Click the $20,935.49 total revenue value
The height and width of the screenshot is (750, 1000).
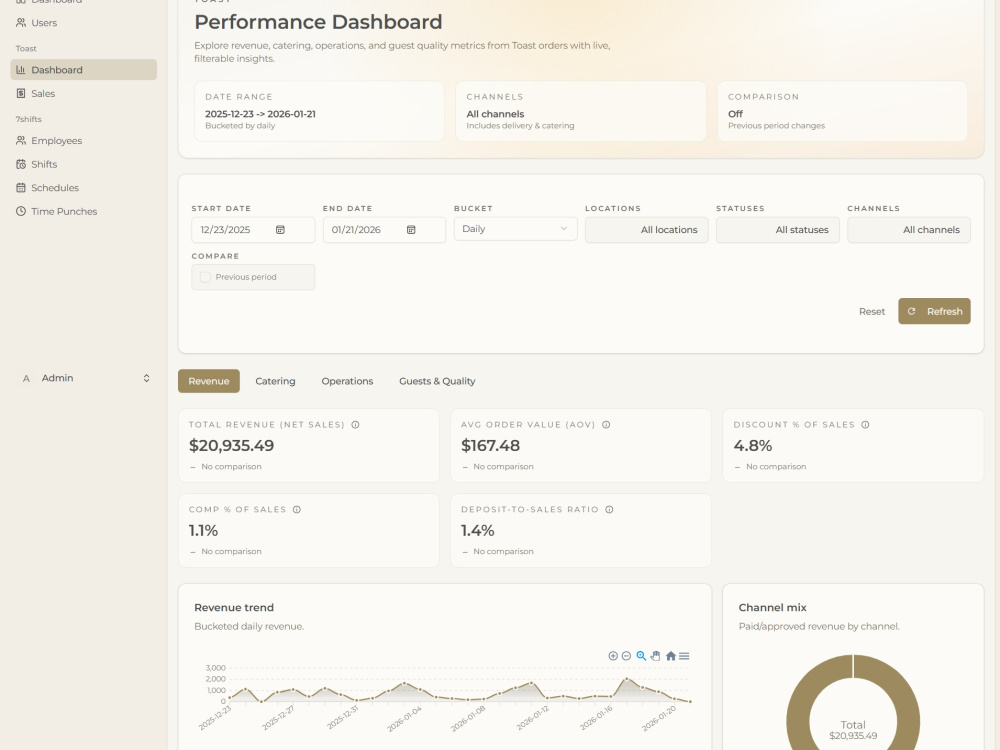[232, 445]
